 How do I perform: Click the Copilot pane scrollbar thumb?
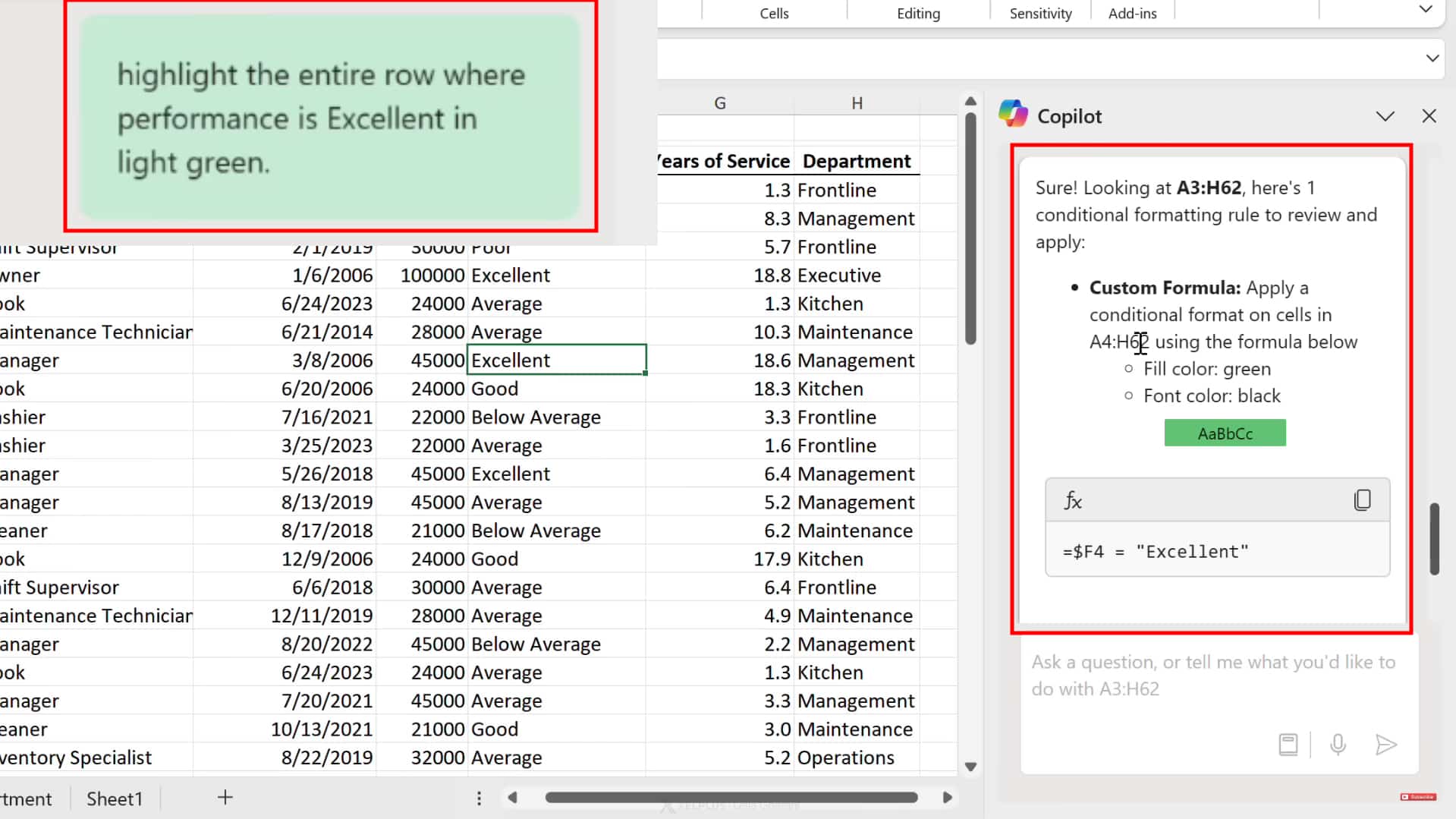pyautogui.click(x=1434, y=538)
